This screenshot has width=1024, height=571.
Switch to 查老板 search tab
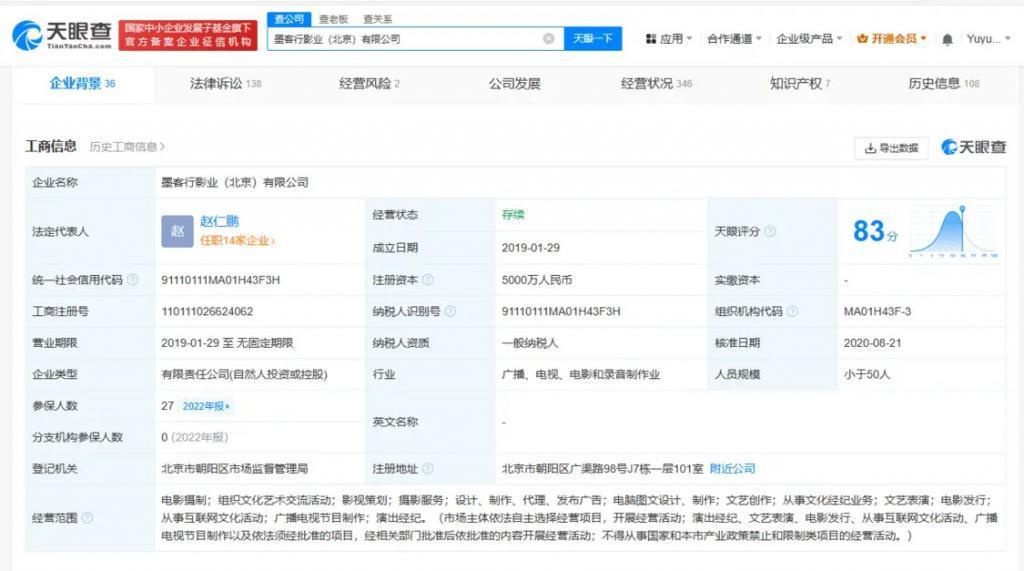click(333, 19)
